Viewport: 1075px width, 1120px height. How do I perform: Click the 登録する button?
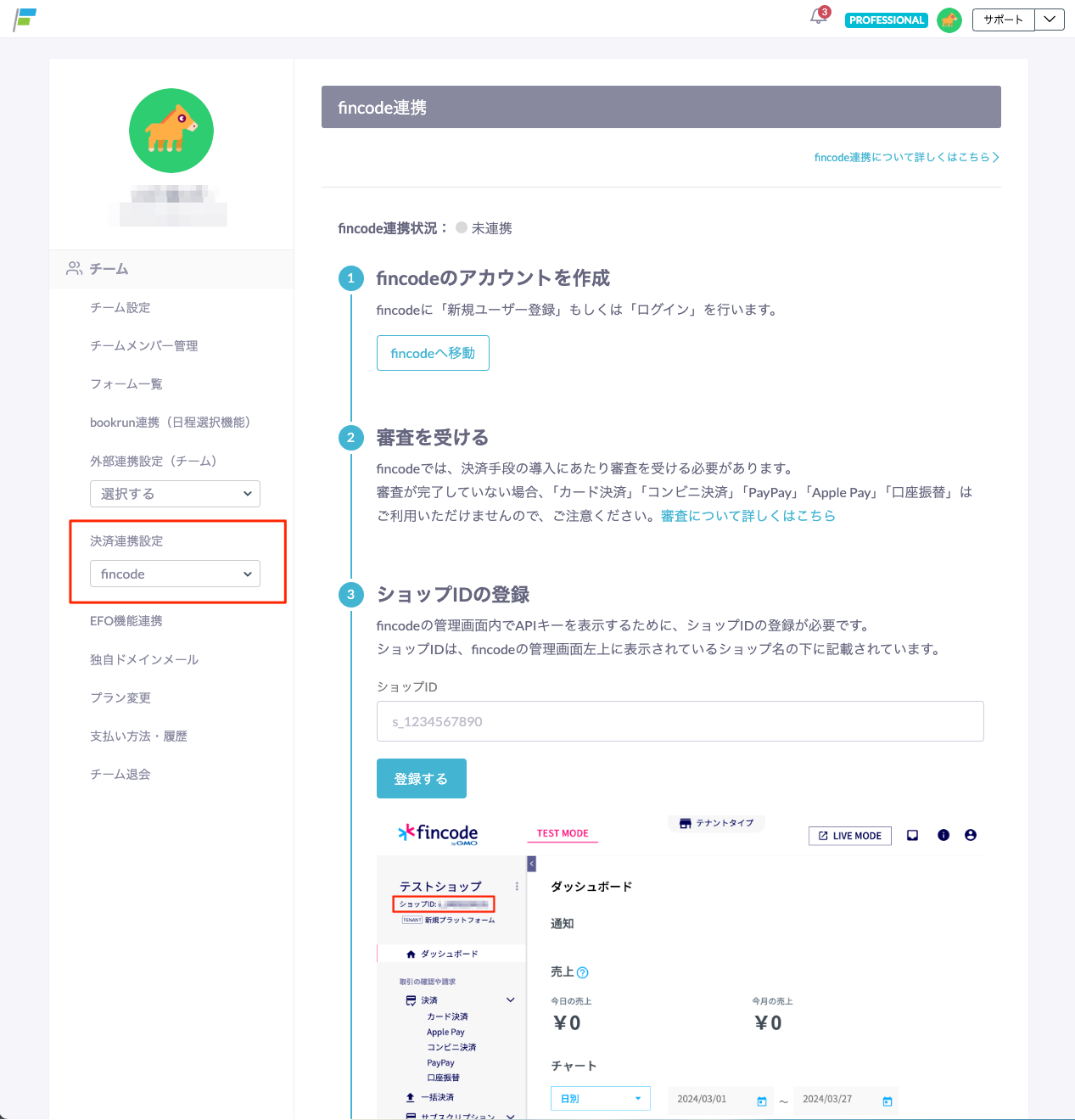coord(421,778)
